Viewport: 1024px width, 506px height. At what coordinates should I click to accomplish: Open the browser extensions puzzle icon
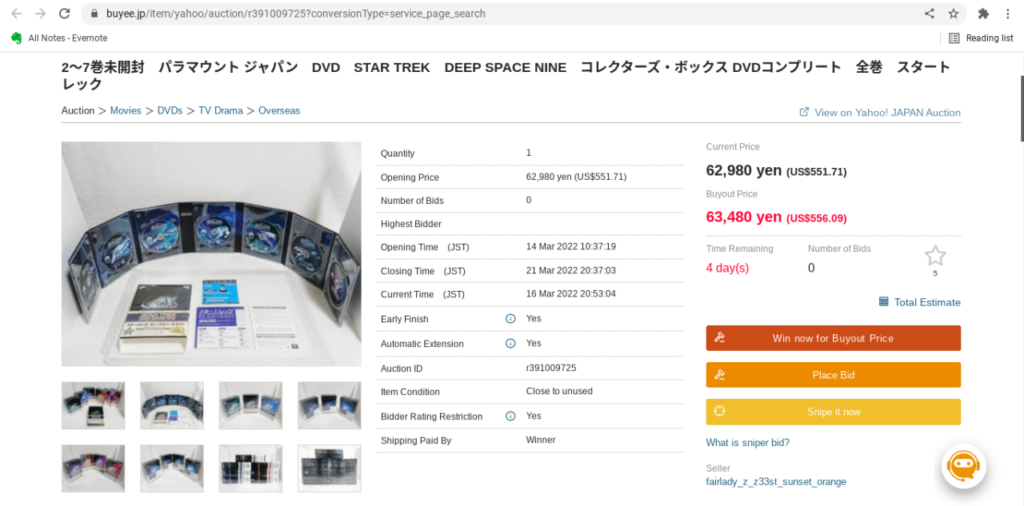pos(983,14)
